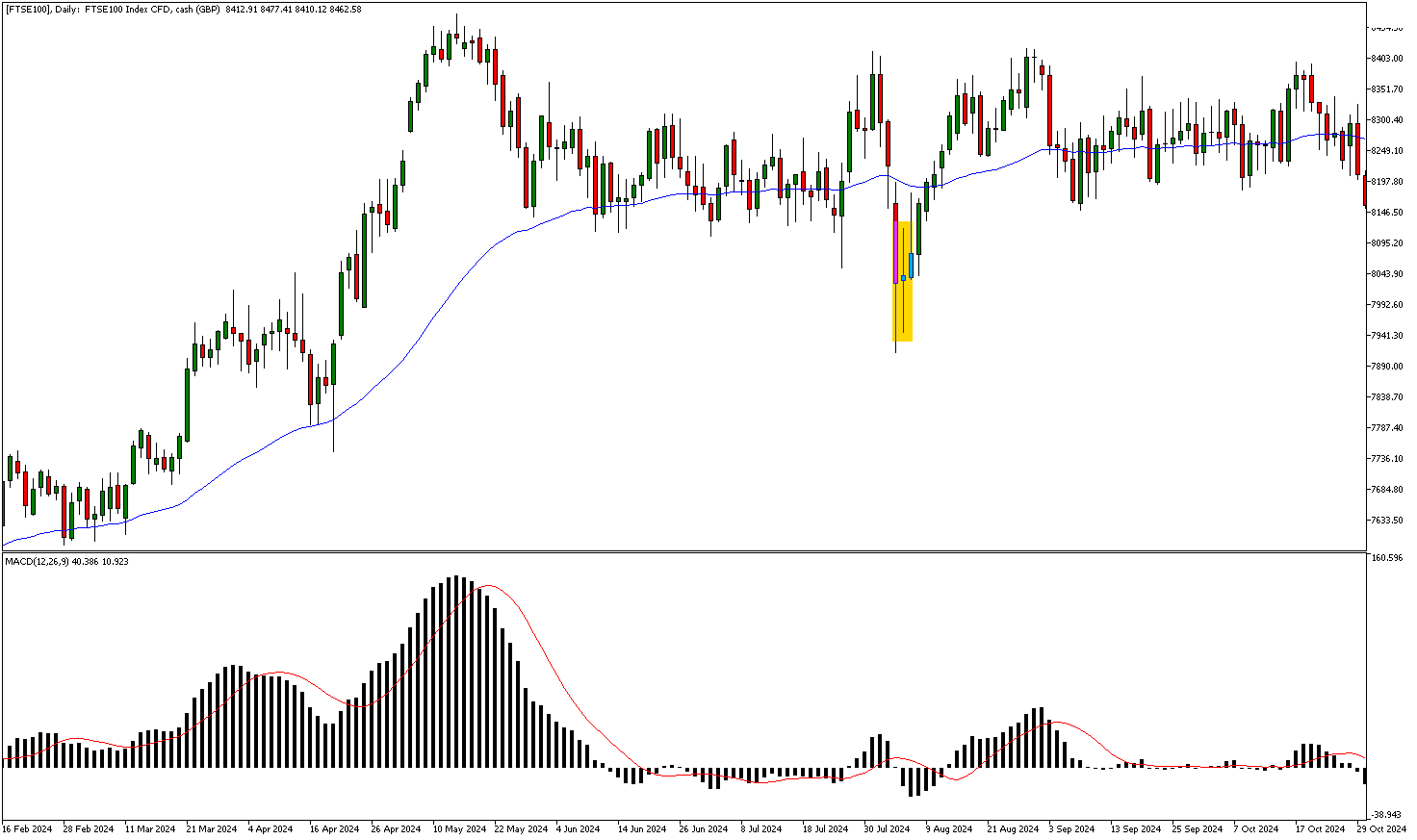Click the 7890.00 price axis label

pos(1386,367)
